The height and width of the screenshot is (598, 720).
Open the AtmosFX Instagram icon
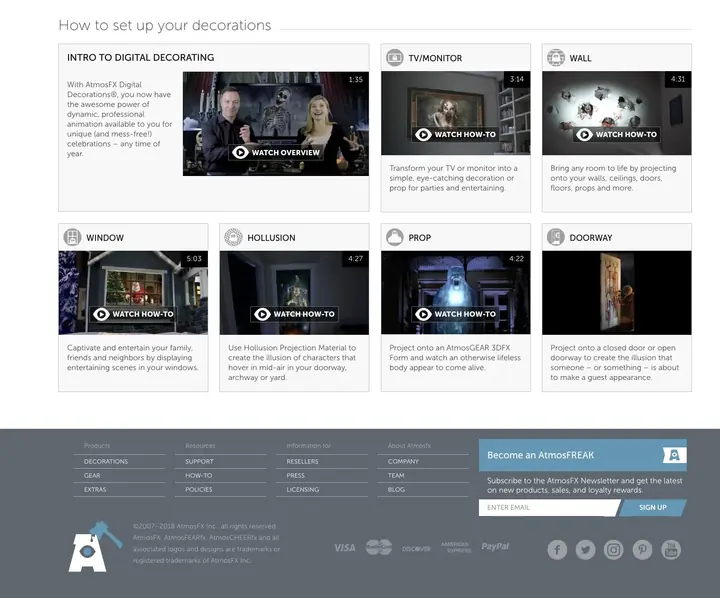613,550
